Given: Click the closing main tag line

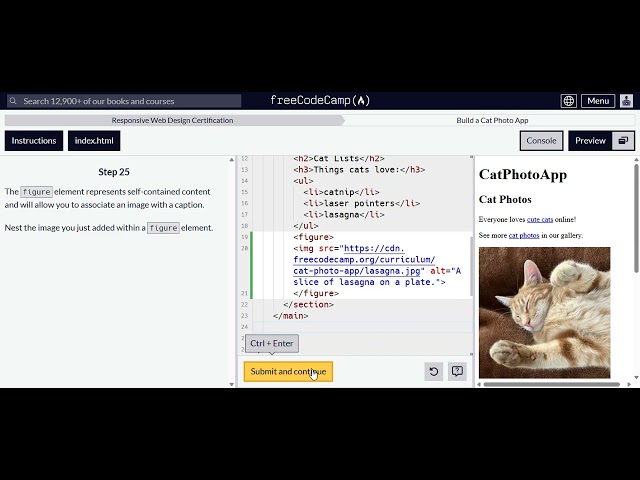Looking at the screenshot, I should click(x=291, y=316).
